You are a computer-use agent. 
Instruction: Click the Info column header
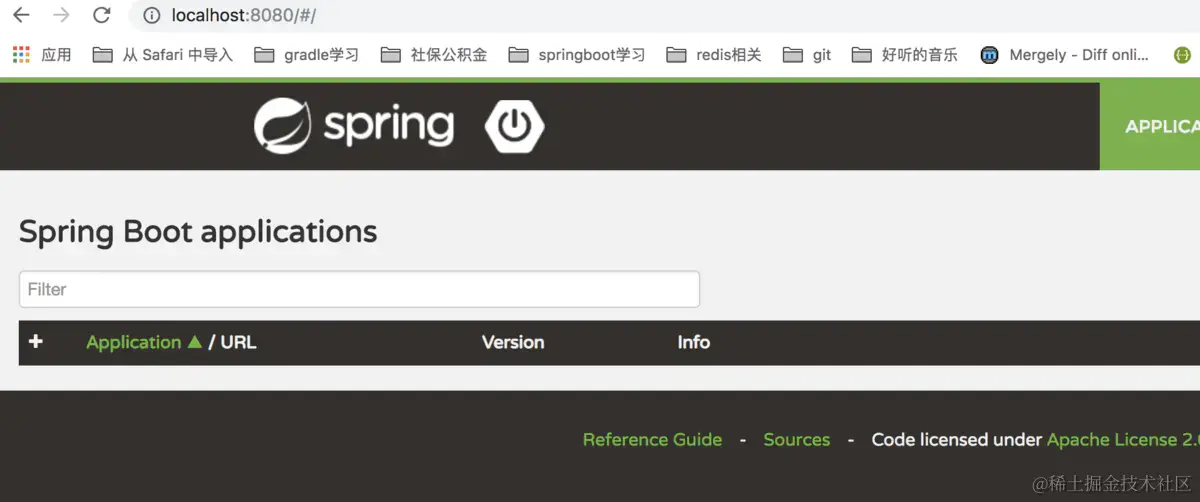(x=694, y=342)
